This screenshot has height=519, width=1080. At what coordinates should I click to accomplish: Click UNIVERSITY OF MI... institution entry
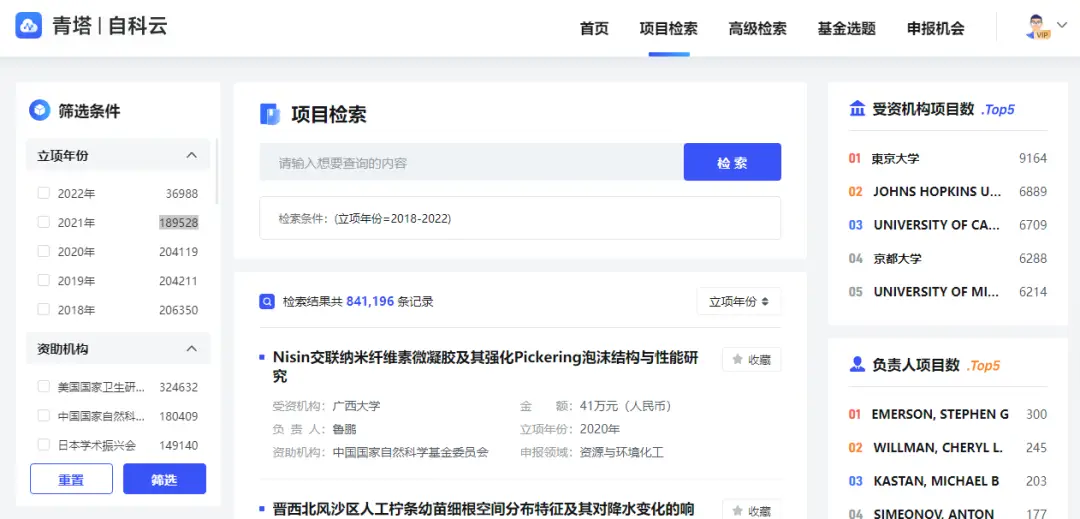937,292
